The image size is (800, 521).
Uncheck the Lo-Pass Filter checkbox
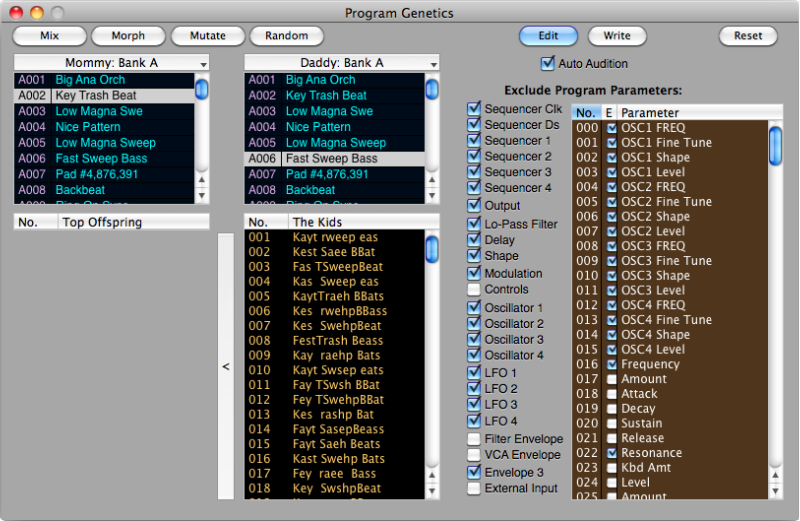coord(474,225)
